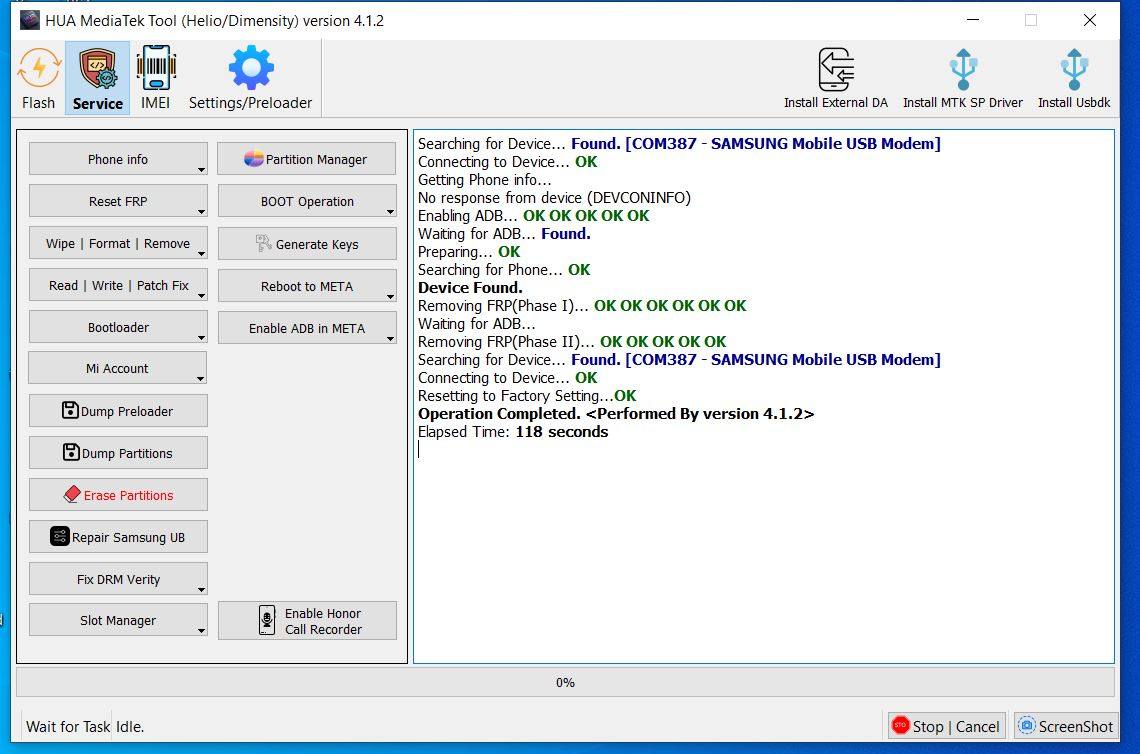
Task: Open Partition Manager
Action: 307,159
